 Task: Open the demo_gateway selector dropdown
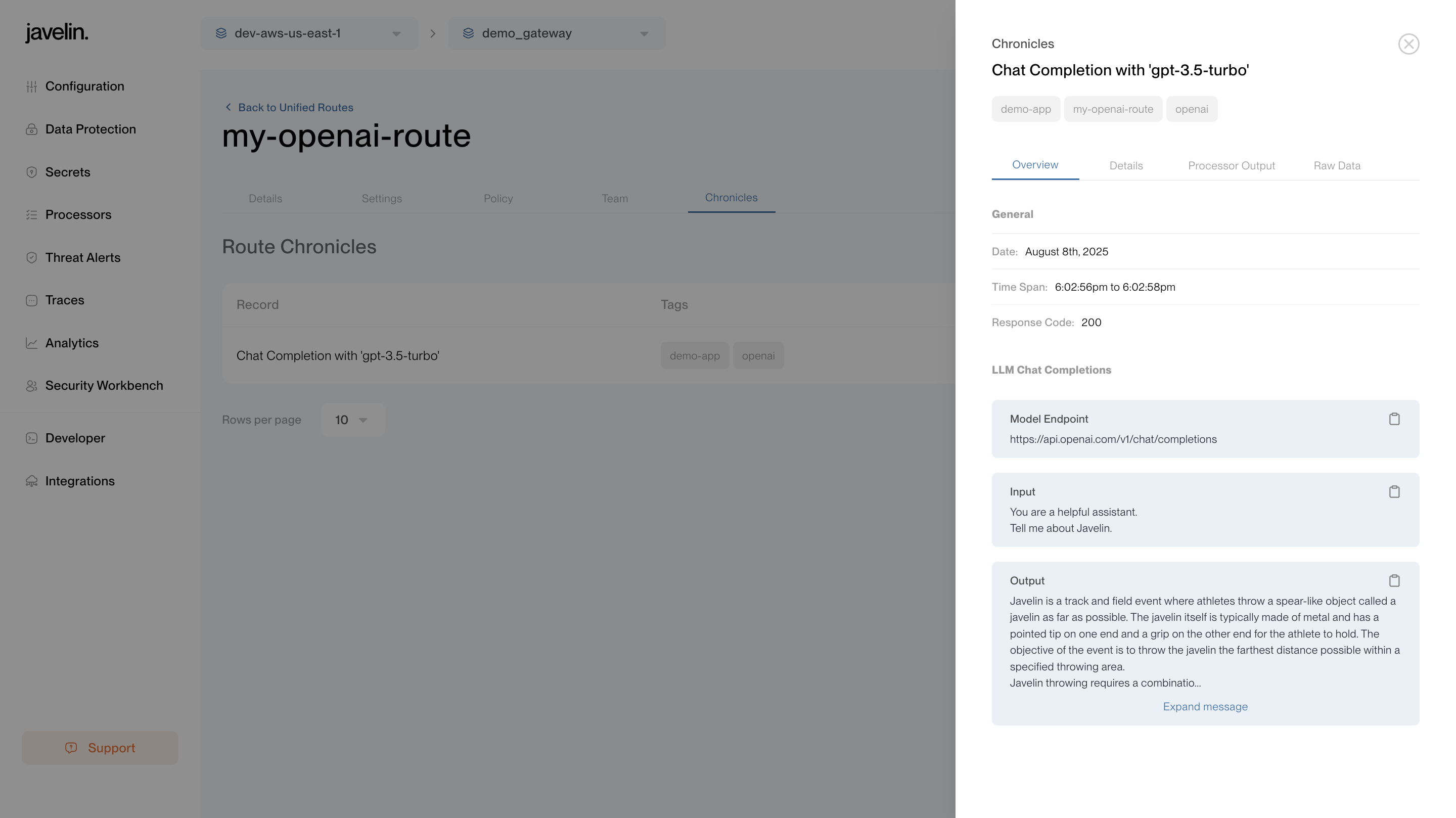(557, 33)
